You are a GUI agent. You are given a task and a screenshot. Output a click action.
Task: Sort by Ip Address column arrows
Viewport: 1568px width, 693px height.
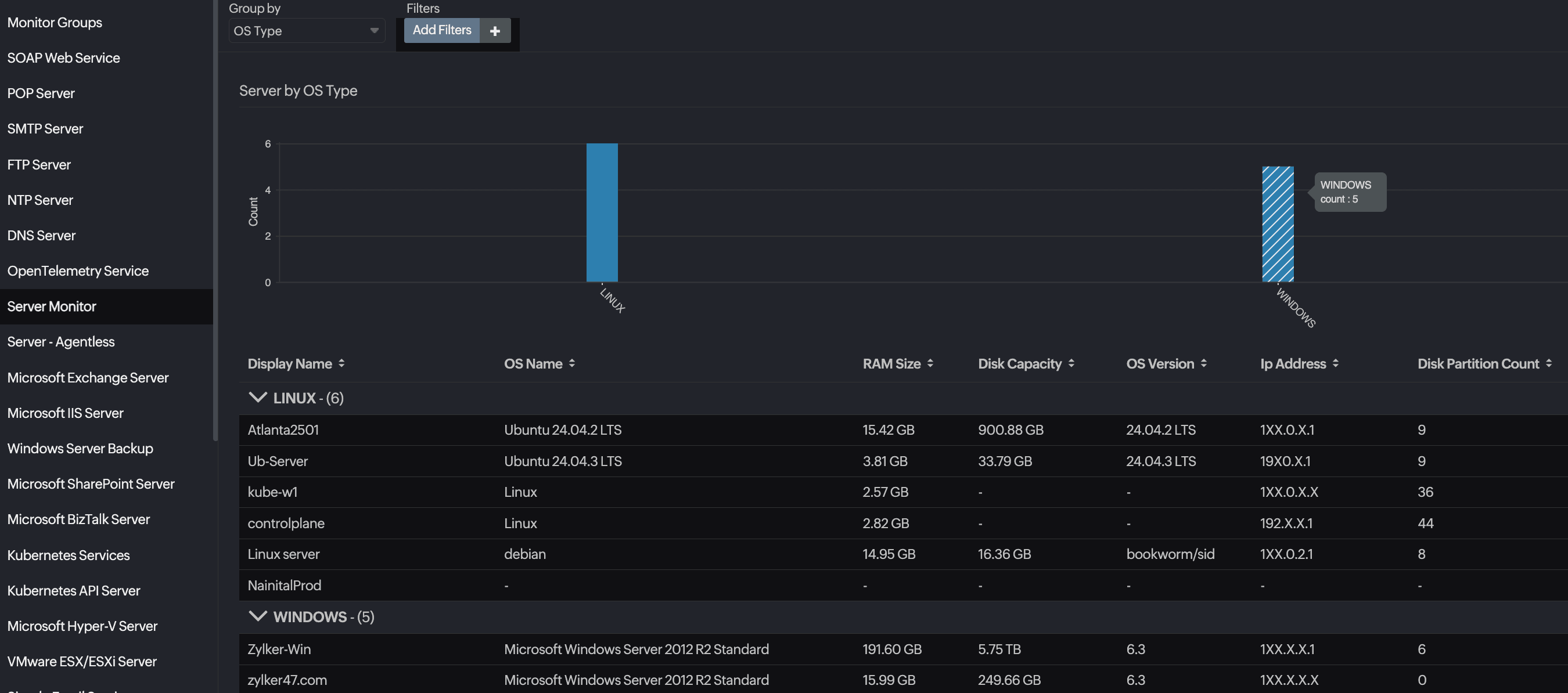click(x=1336, y=363)
